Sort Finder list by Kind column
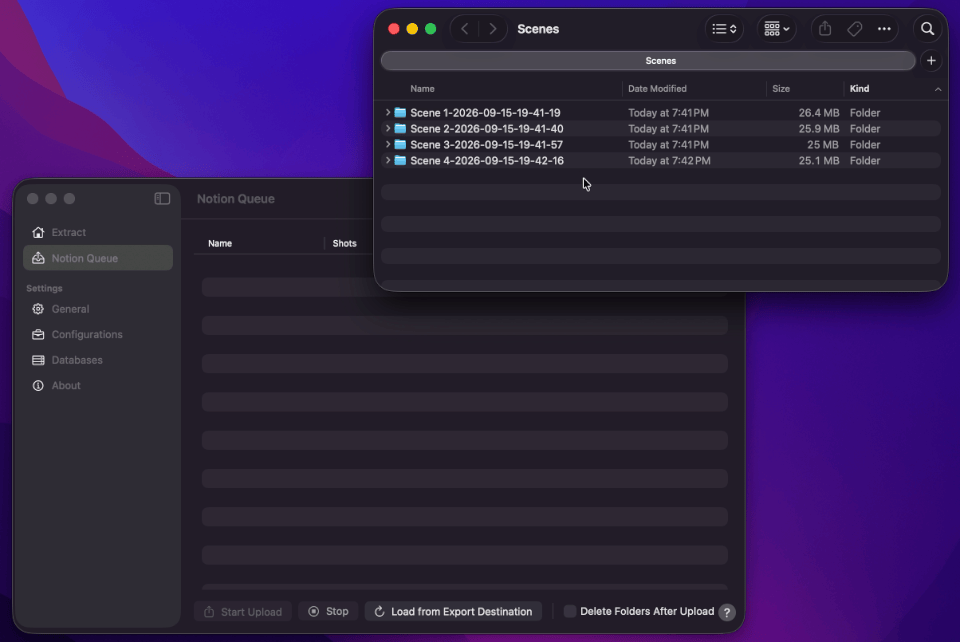 tap(859, 89)
